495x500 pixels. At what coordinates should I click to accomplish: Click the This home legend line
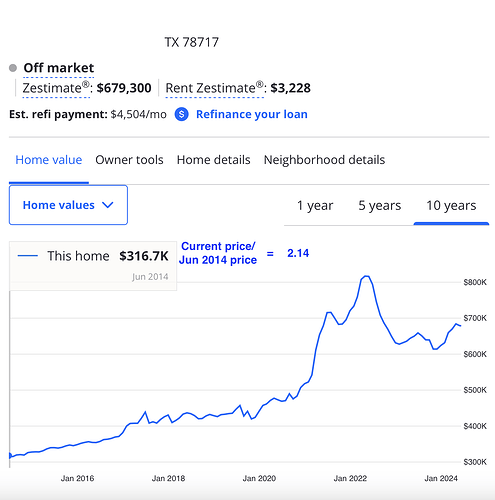pos(28,256)
